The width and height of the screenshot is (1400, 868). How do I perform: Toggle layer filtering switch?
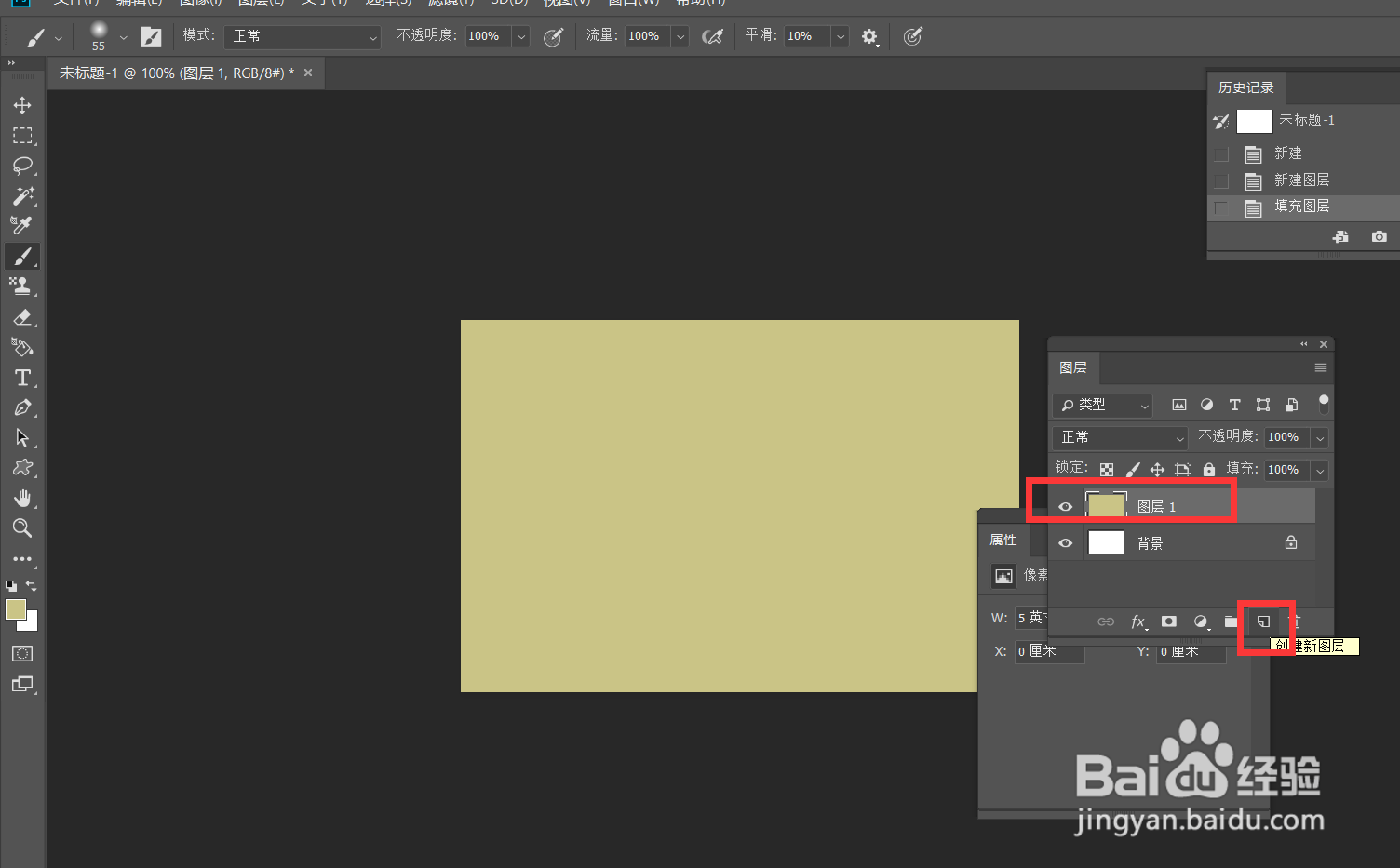[1324, 404]
